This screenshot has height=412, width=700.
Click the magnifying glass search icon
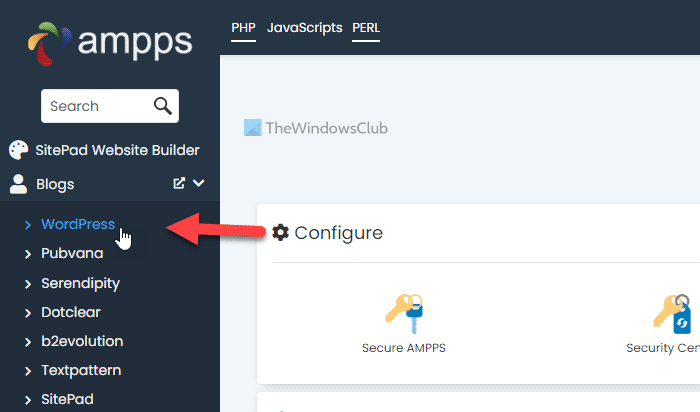point(162,106)
